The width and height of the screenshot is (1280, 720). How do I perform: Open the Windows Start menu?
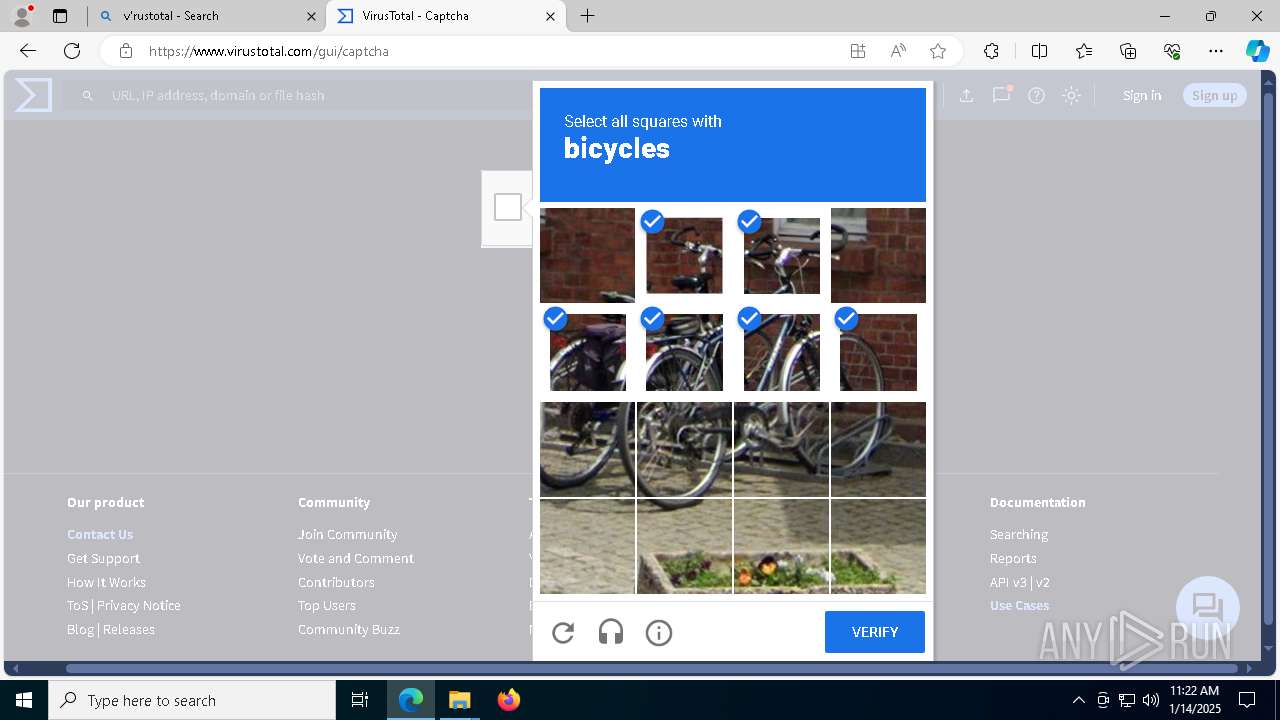[x=24, y=700]
